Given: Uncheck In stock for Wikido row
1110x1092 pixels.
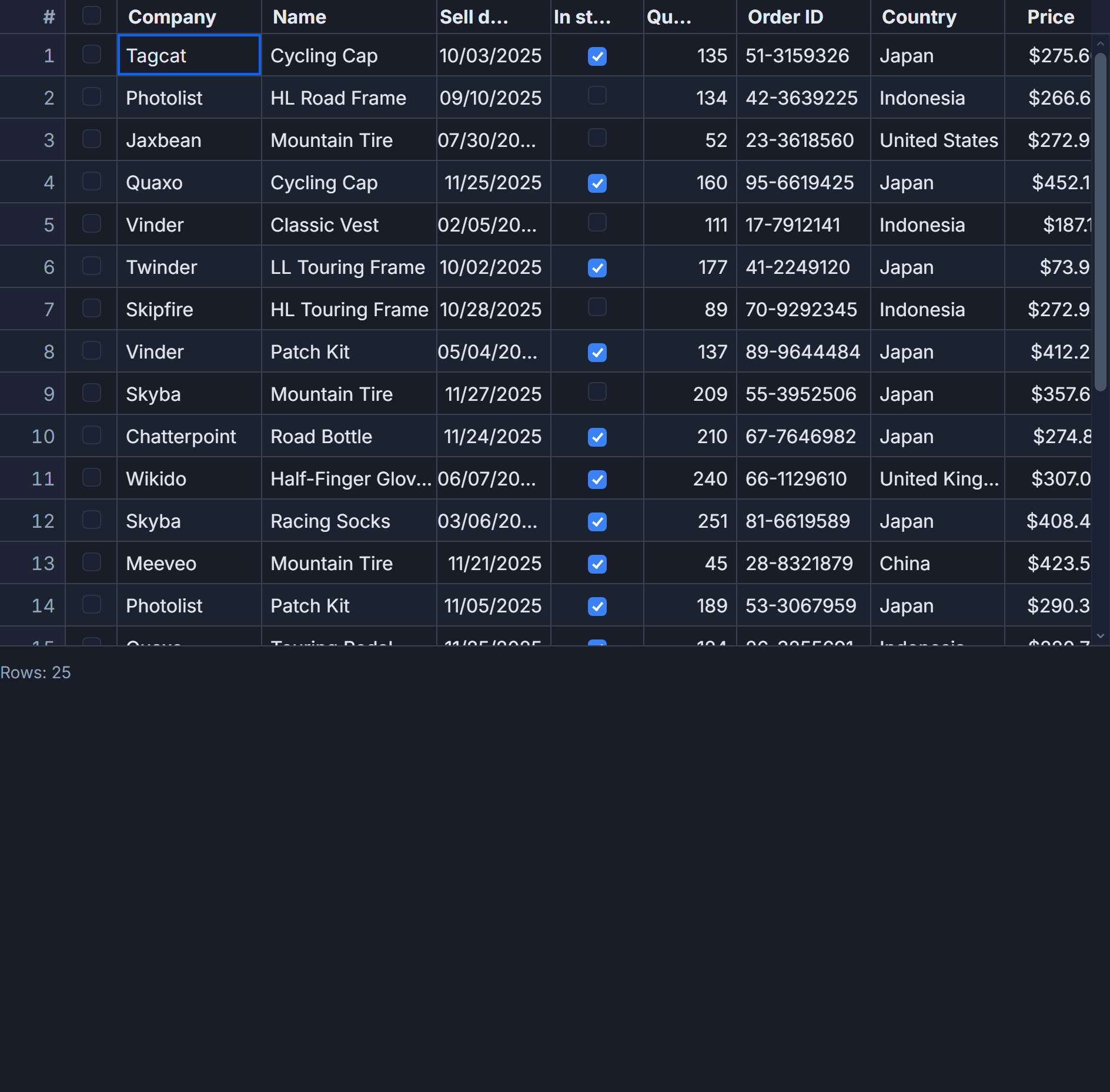Looking at the screenshot, I should 597,479.
